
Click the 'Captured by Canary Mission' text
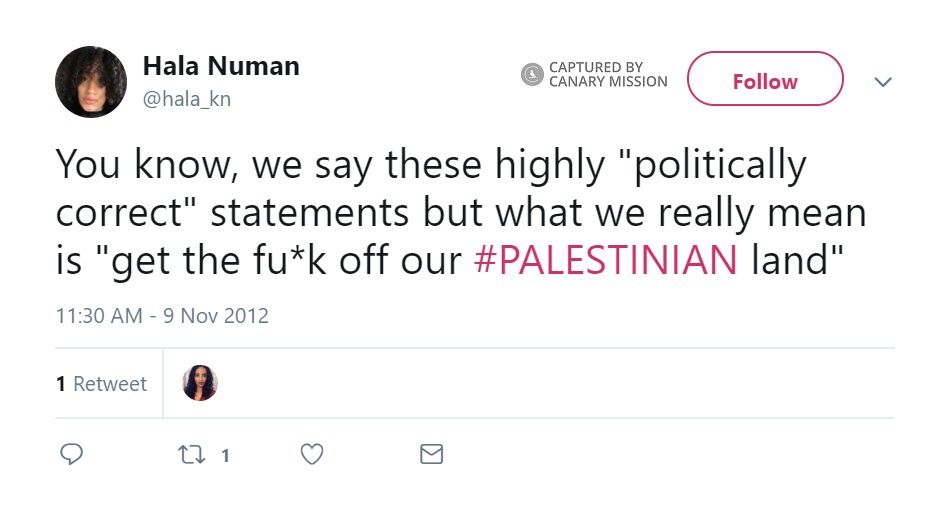point(607,75)
